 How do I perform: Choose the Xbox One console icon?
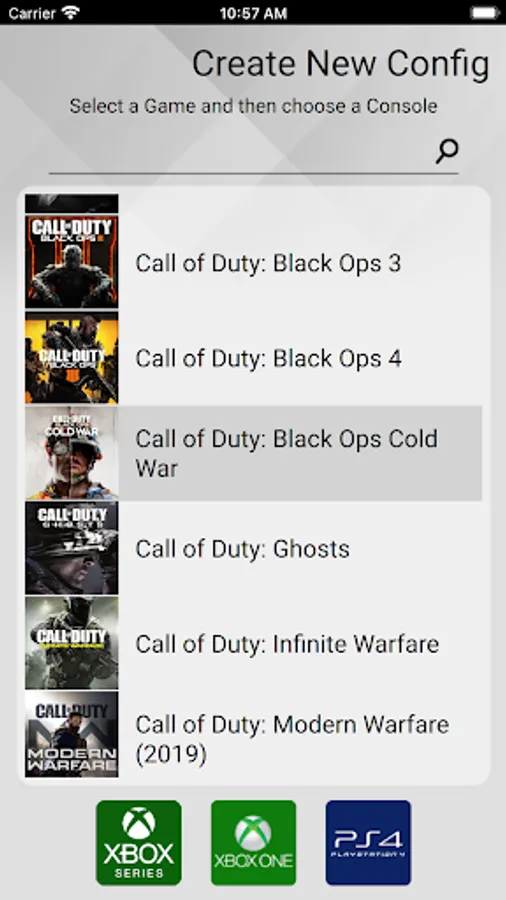254,843
